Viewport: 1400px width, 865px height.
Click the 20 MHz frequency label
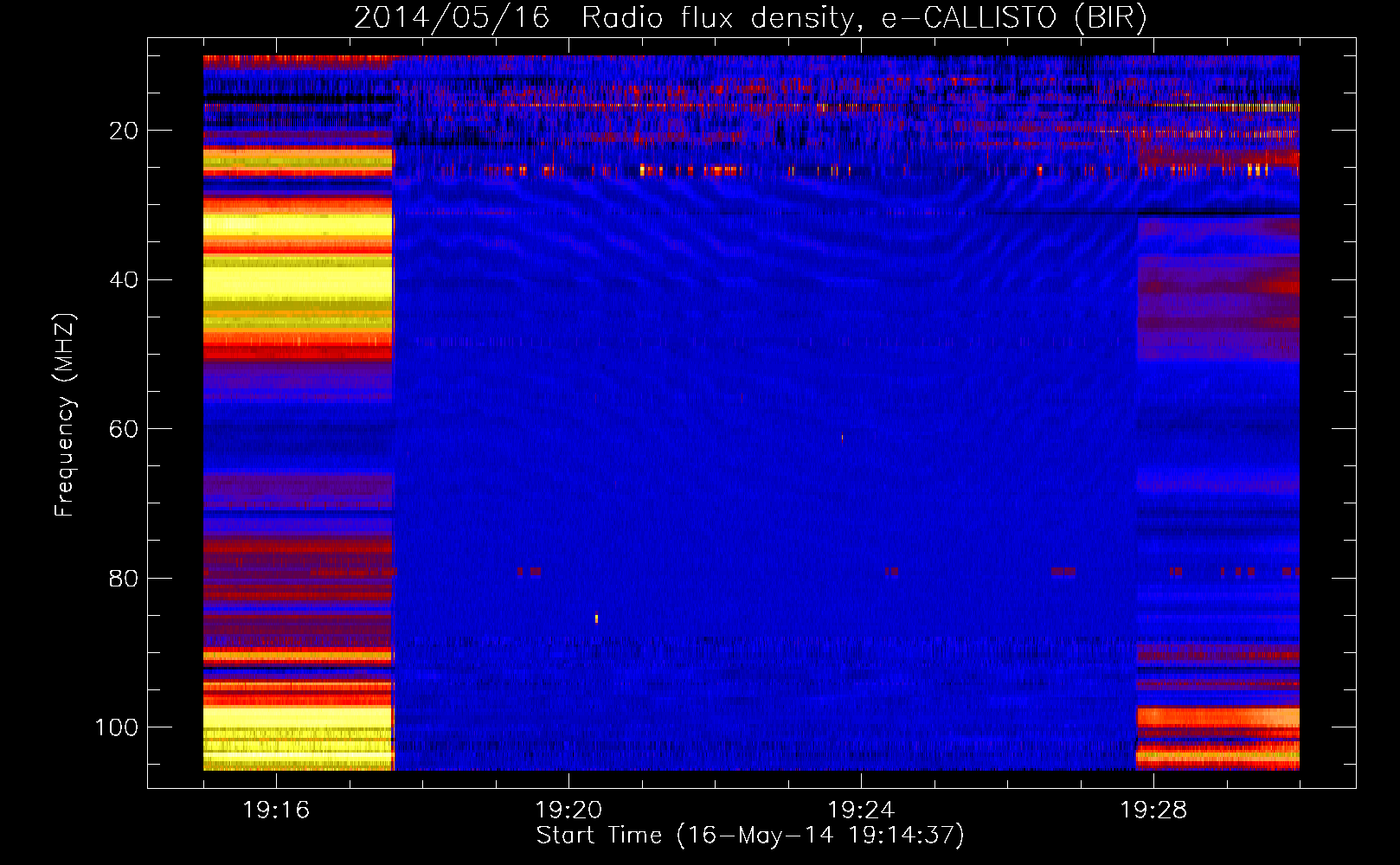124,131
